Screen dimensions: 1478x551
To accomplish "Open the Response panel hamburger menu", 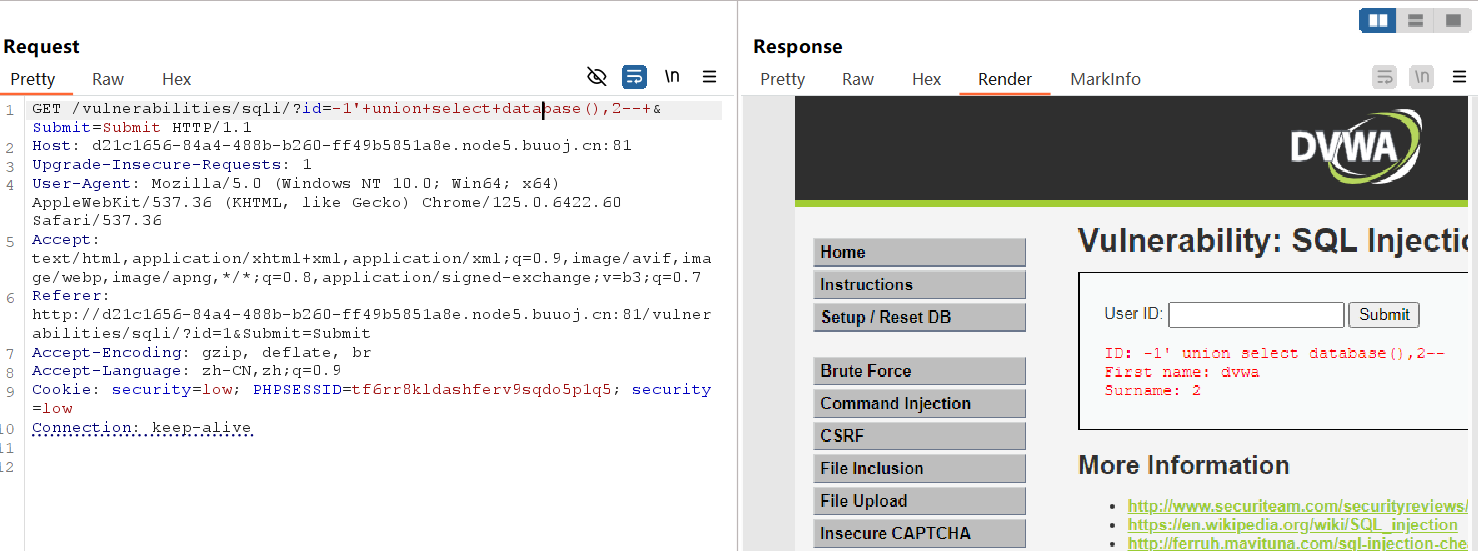I will pos(1459,77).
